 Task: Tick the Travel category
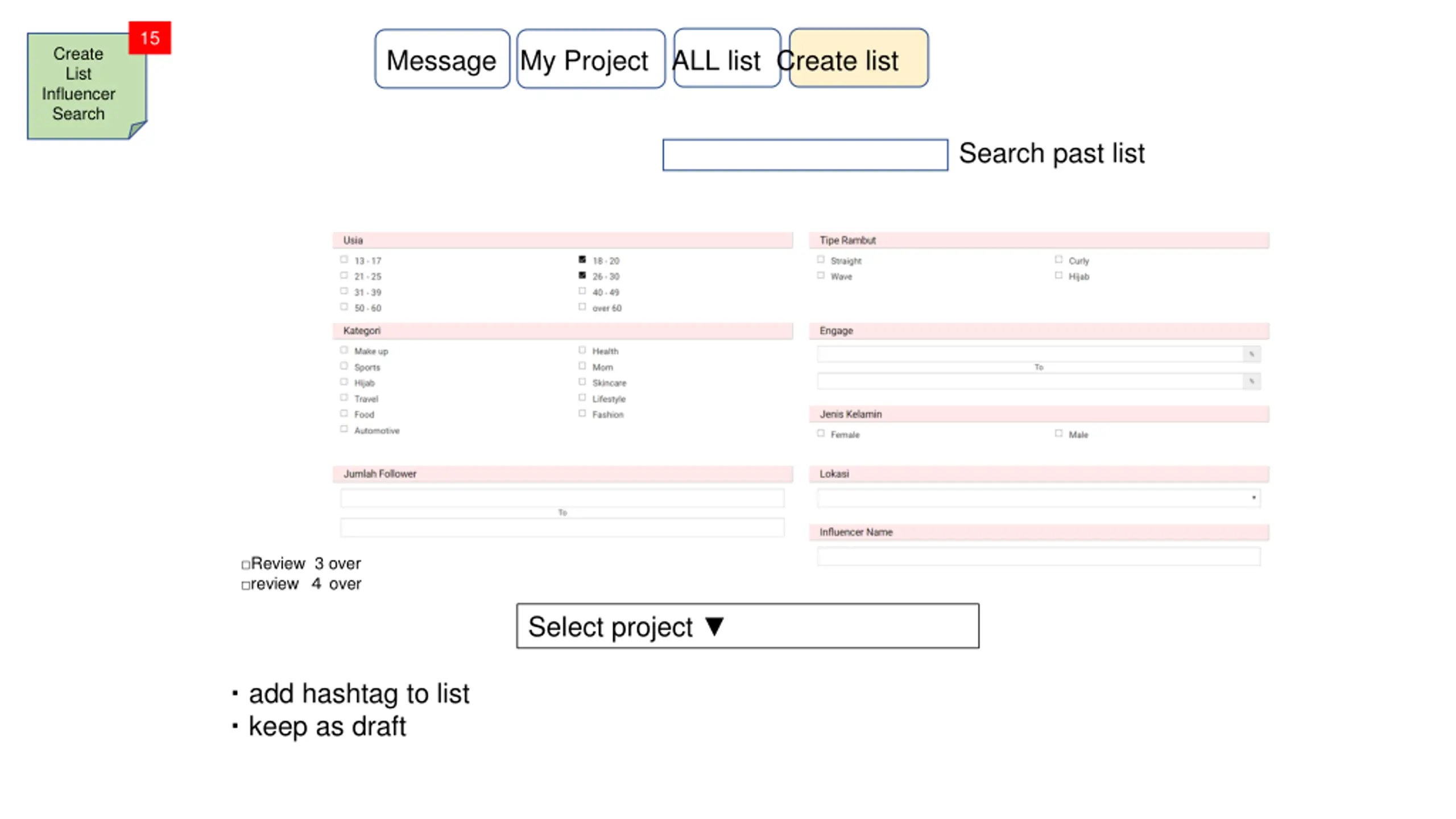pos(344,398)
